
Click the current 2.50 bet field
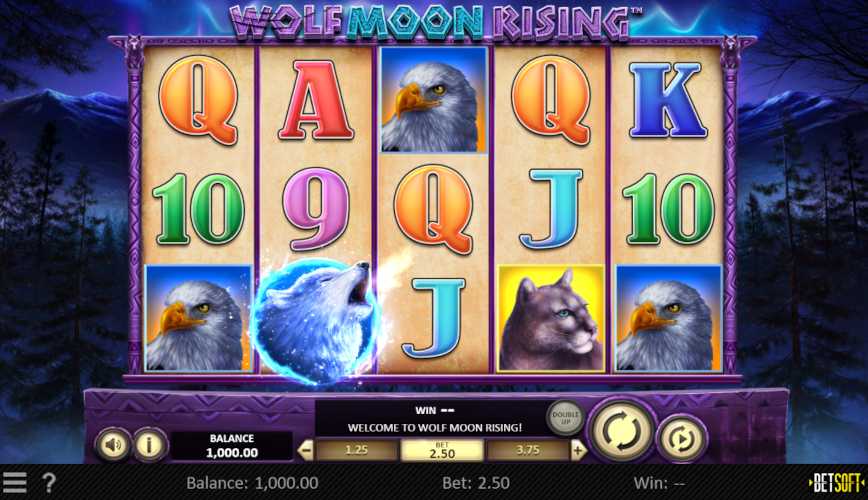point(442,450)
